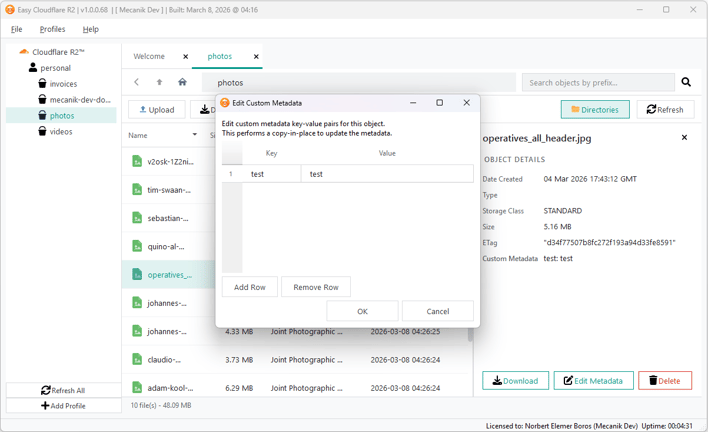The height and width of the screenshot is (432, 708).
Task: Click Add Row in metadata dialog
Action: (250, 287)
